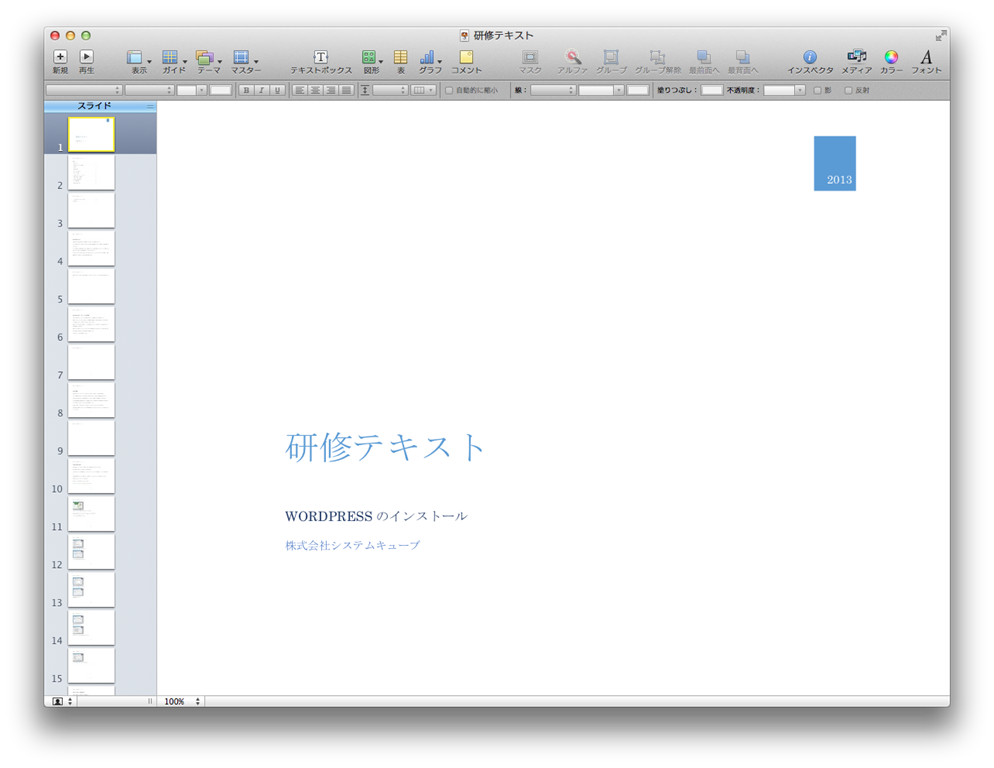
Task: Toggle underline in format bar
Action: (277, 90)
